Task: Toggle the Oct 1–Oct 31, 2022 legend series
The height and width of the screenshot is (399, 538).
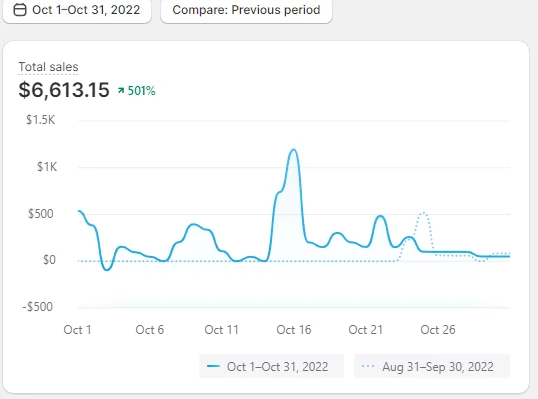Action: pos(271,366)
